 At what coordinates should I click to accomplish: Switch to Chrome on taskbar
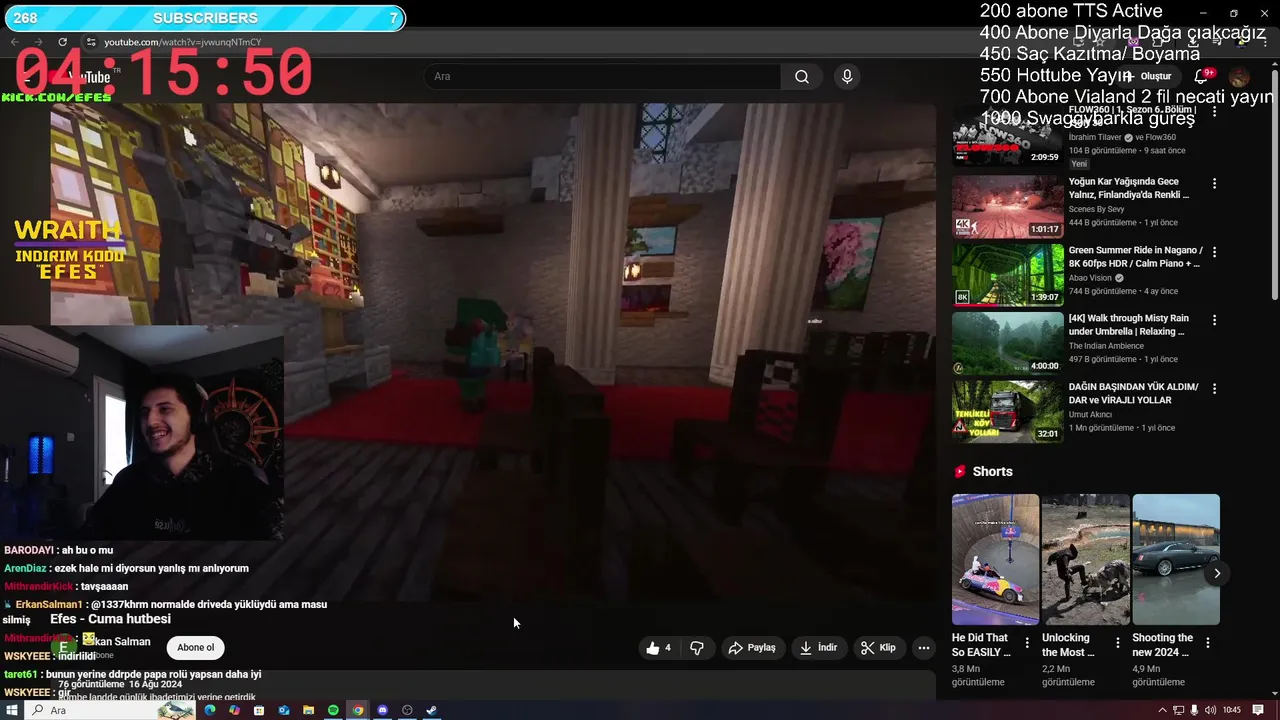pyautogui.click(x=357, y=710)
